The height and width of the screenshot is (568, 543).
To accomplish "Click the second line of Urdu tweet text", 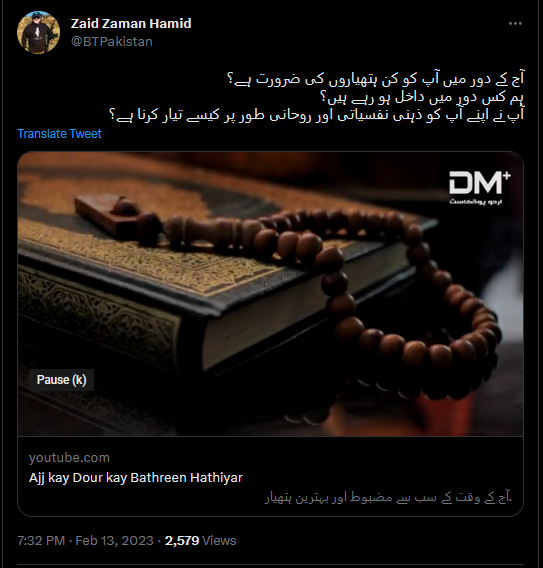I will coord(422,97).
